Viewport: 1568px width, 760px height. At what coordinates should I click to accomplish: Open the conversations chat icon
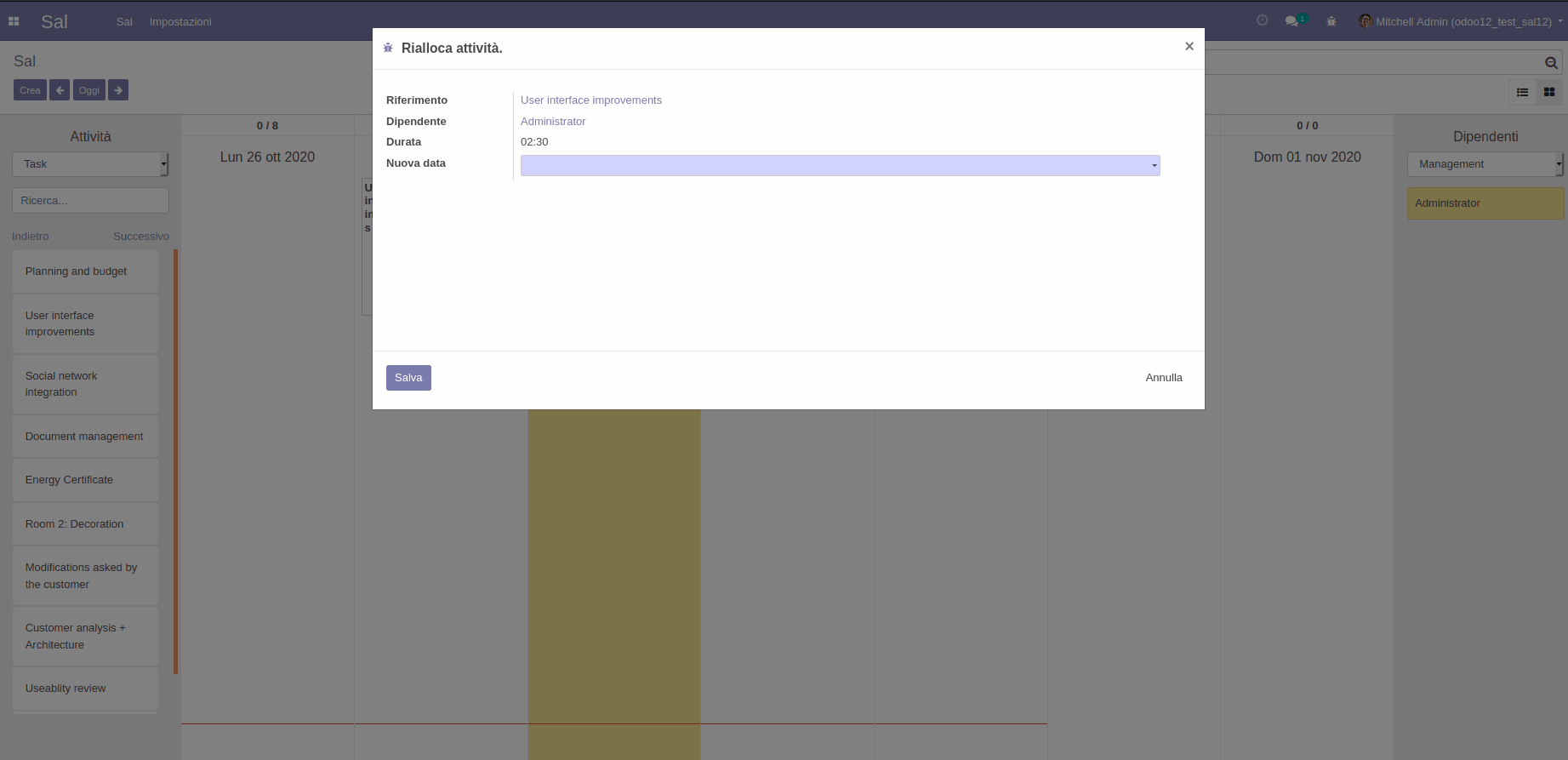coord(1292,21)
